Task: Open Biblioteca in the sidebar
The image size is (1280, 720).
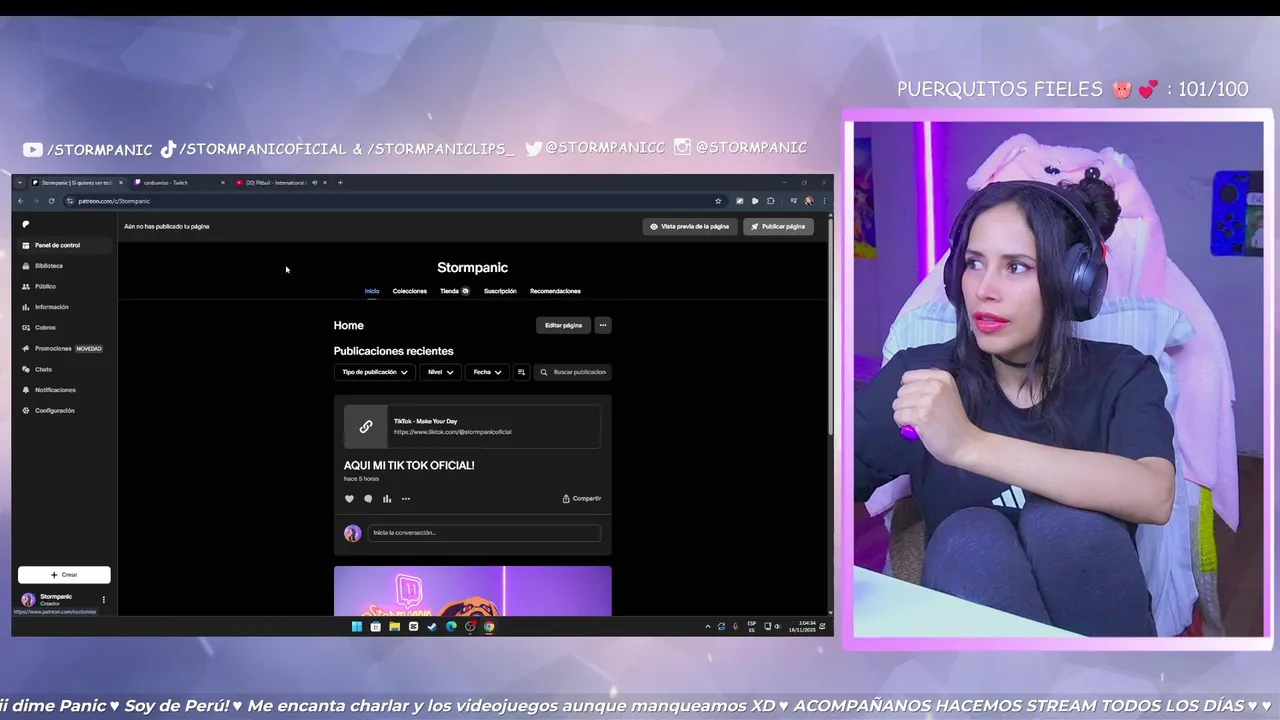Action: [x=64, y=266]
